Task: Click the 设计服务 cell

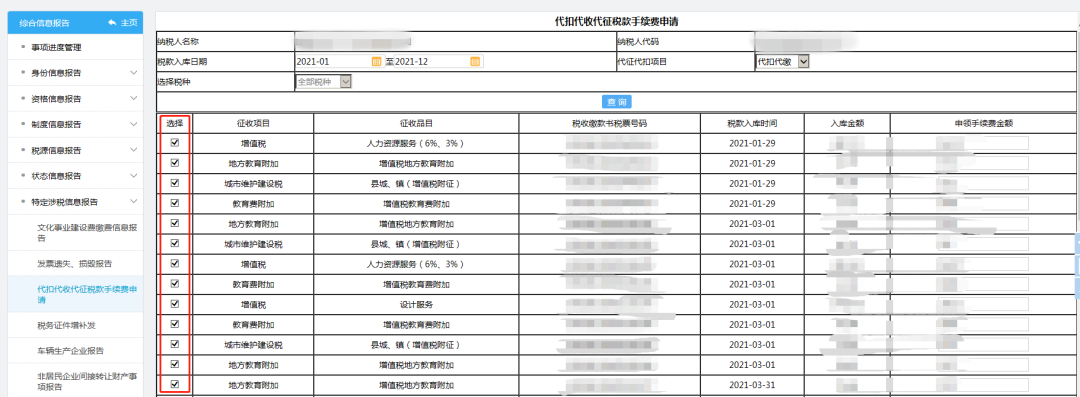Action: point(416,304)
